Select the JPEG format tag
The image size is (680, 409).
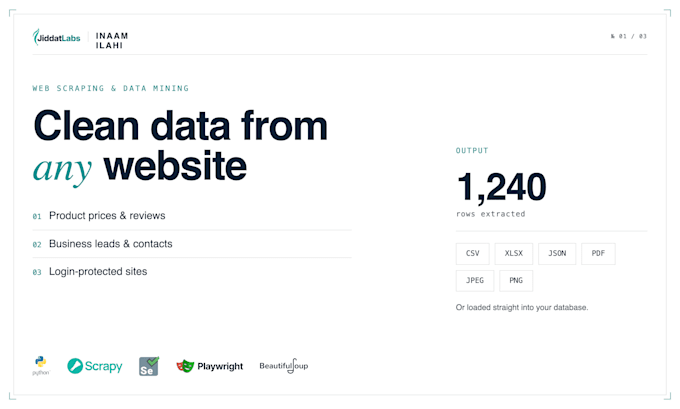(475, 281)
